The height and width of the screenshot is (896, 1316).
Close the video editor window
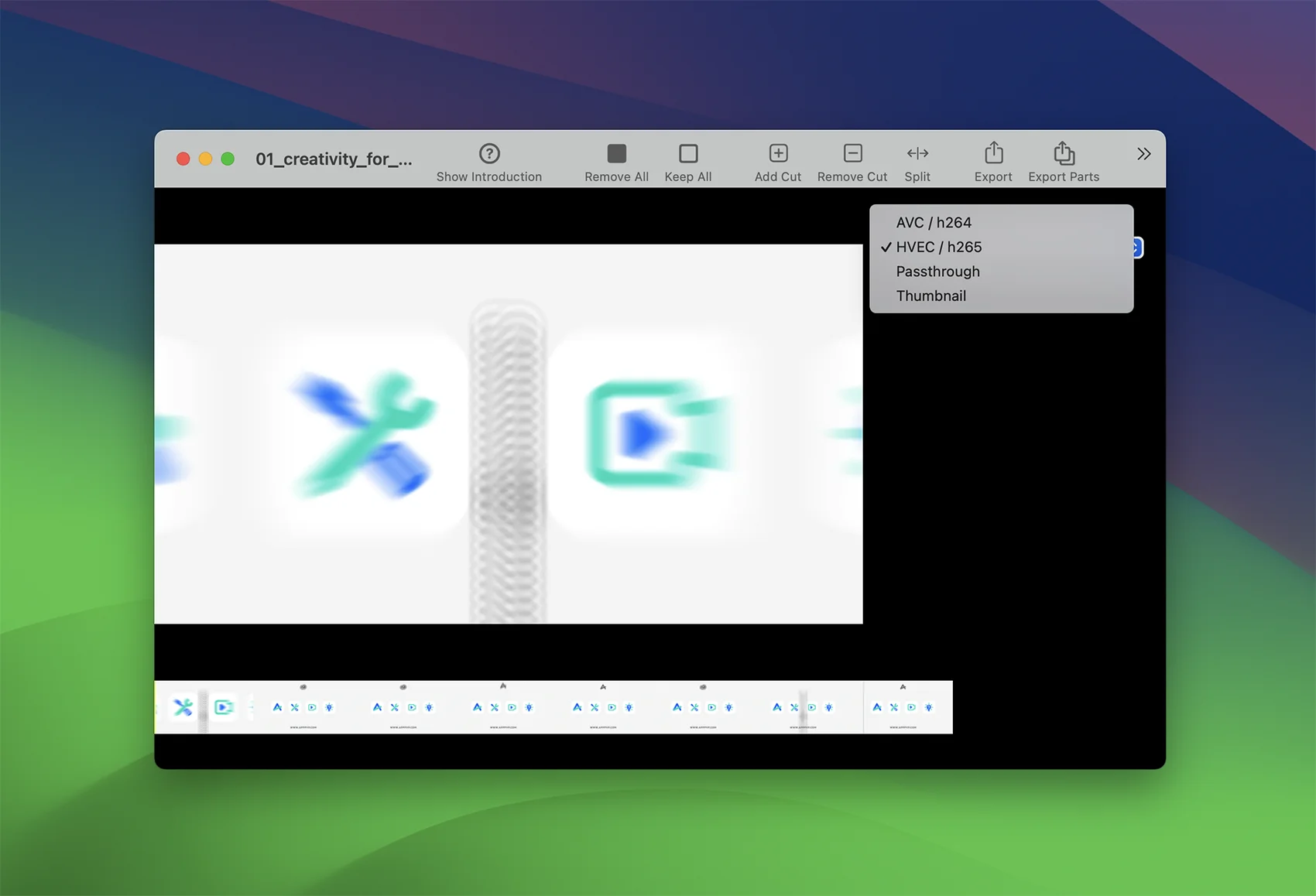coord(183,159)
